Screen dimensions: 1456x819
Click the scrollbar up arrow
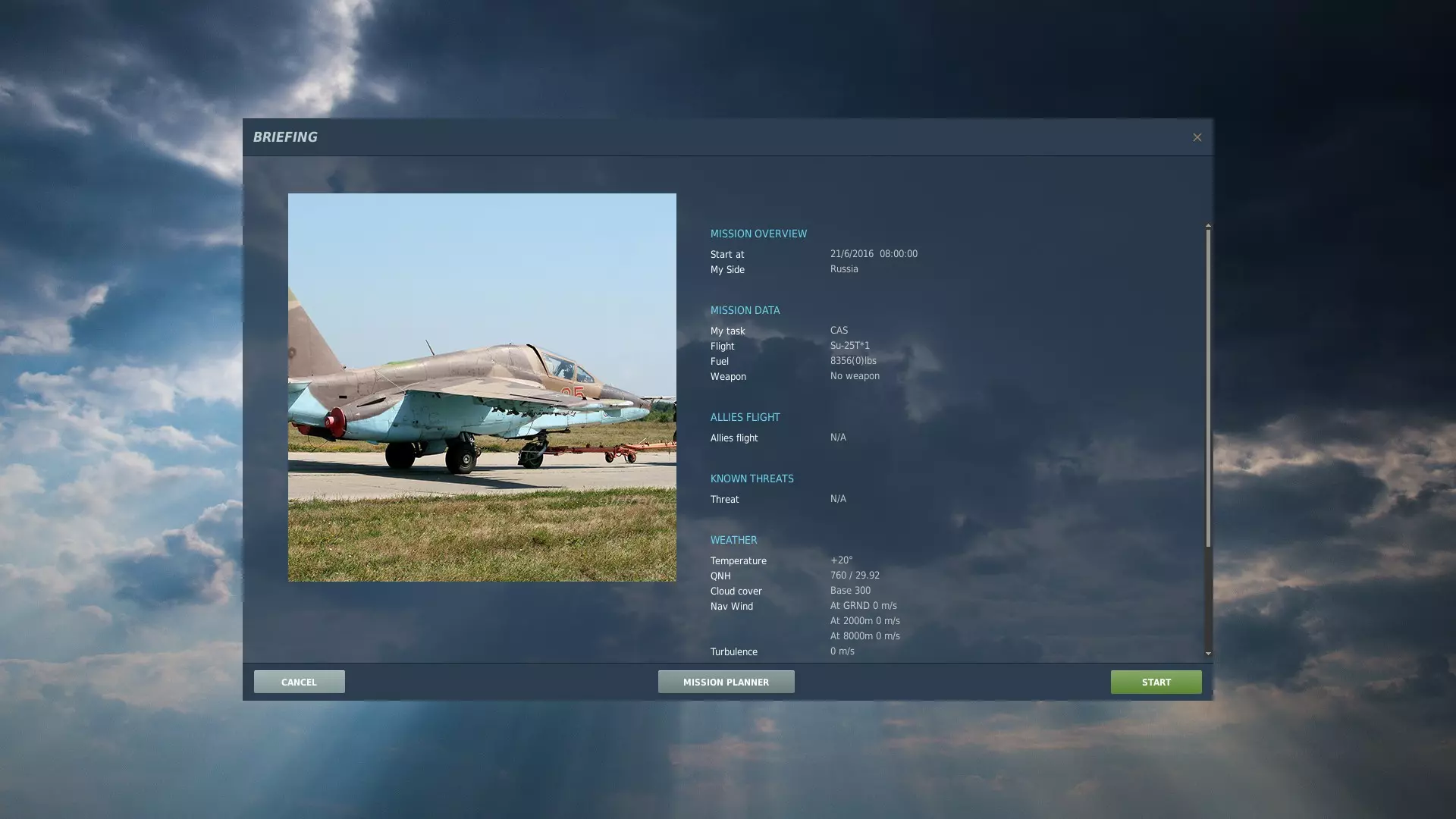click(1208, 225)
